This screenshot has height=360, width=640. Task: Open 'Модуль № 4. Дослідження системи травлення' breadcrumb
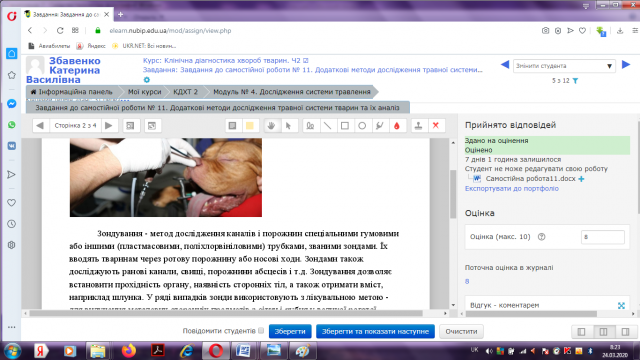(292, 92)
